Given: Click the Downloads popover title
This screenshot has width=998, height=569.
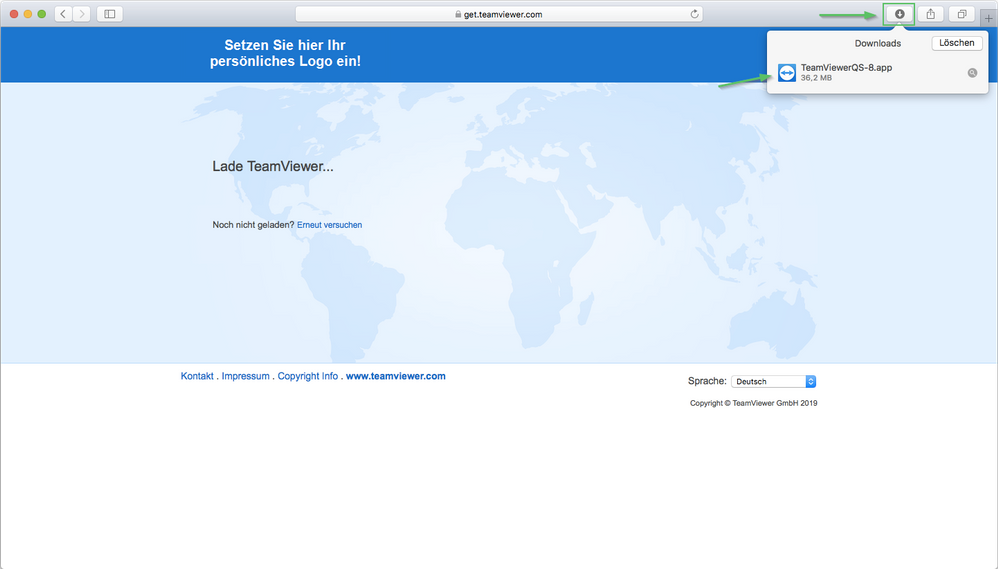Looking at the screenshot, I should point(878,43).
